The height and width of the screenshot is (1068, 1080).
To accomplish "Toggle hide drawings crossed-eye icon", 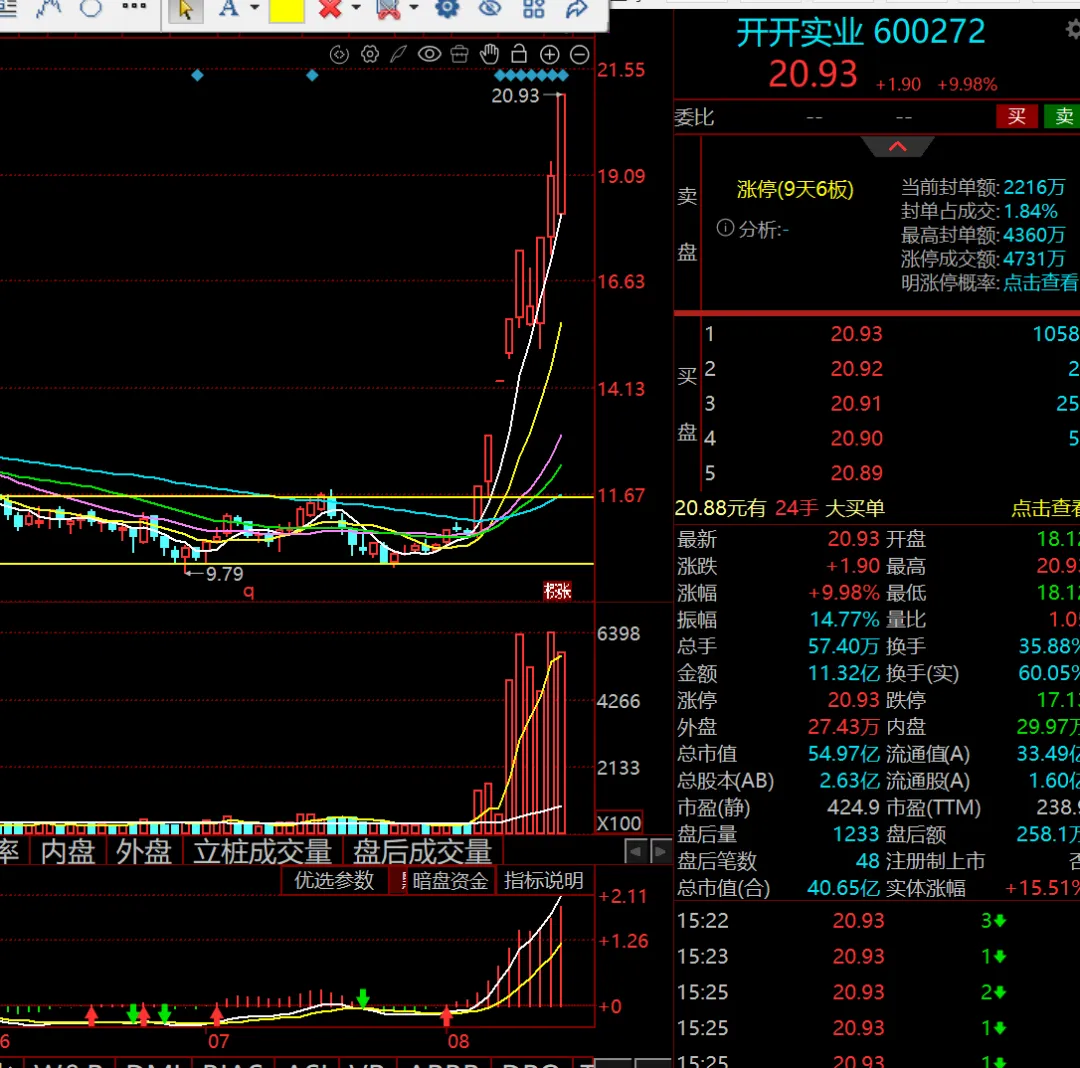I will (490, 8).
